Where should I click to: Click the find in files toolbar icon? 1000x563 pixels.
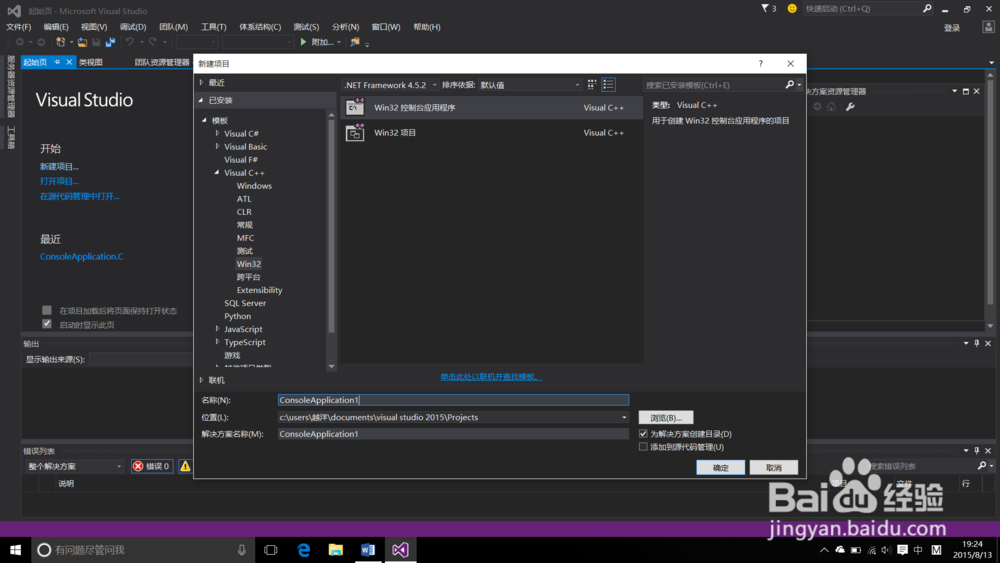[x=355, y=42]
